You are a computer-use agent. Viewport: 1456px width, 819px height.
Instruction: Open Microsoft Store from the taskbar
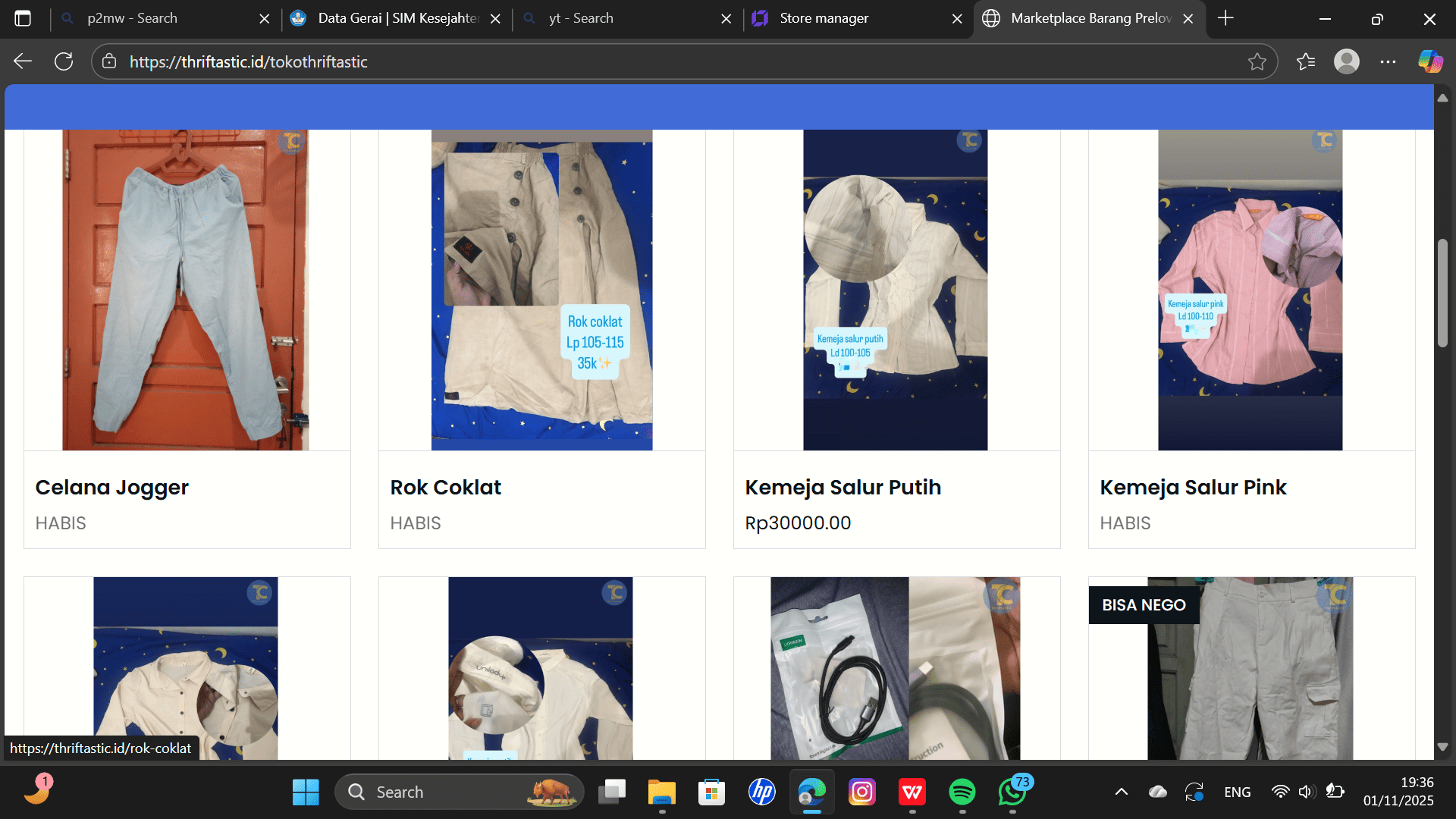[x=711, y=792]
